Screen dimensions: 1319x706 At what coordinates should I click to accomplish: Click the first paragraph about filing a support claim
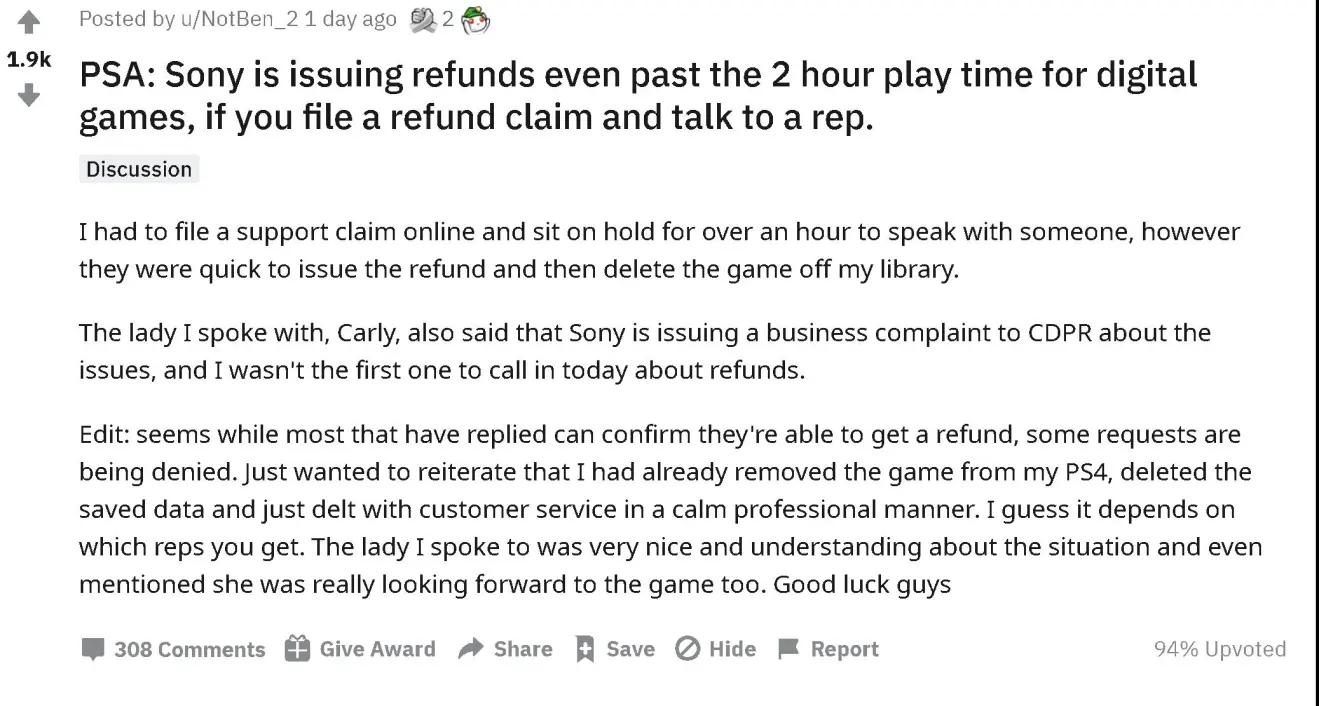[659, 251]
